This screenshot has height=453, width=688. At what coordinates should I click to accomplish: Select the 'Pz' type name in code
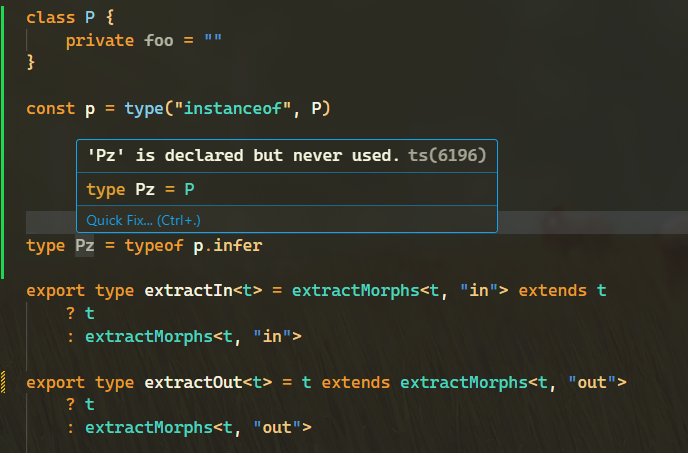click(x=85, y=245)
